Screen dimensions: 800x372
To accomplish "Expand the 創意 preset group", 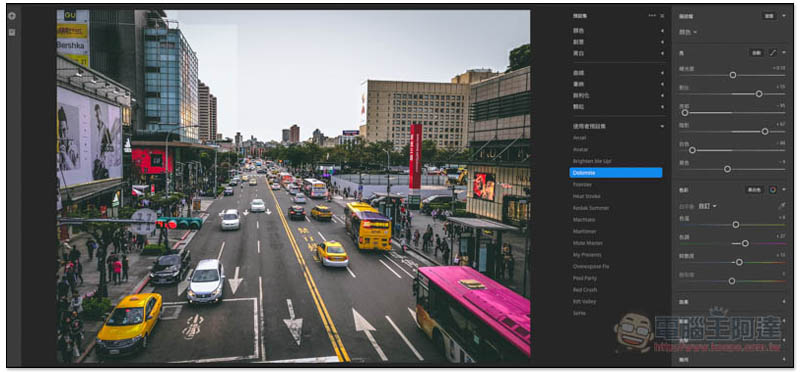I will coord(662,42).
